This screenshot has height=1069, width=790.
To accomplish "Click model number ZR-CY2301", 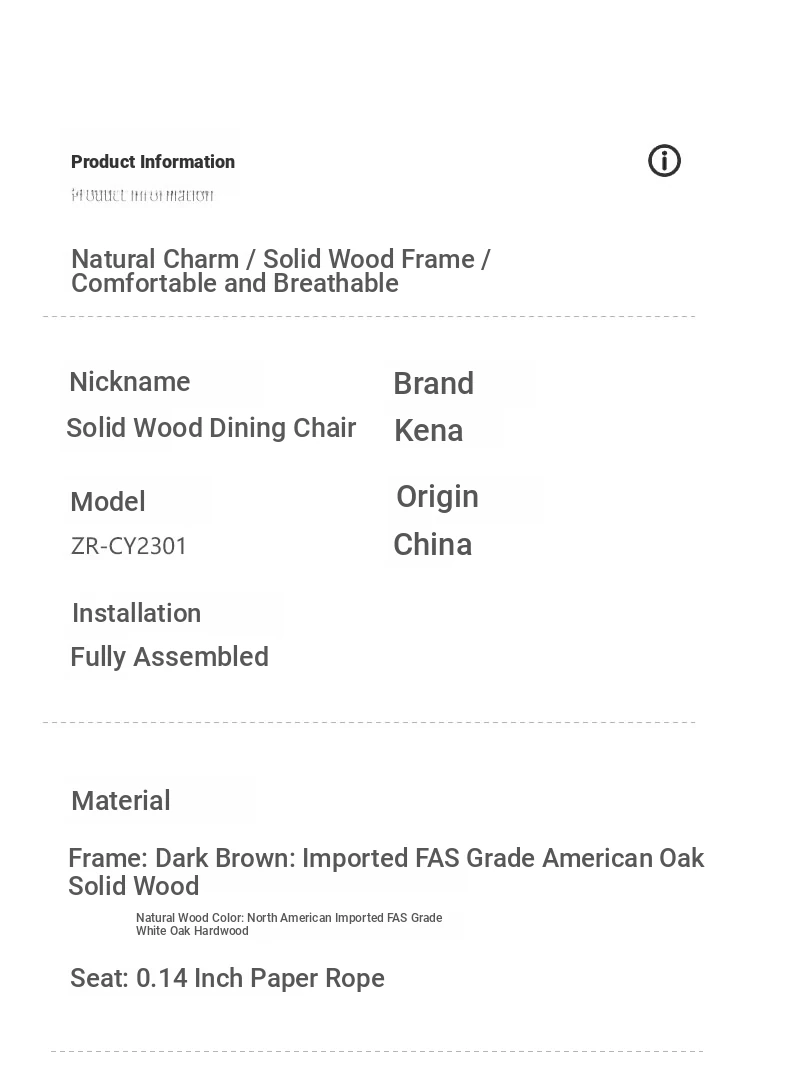I will click(x=129, y=546).
